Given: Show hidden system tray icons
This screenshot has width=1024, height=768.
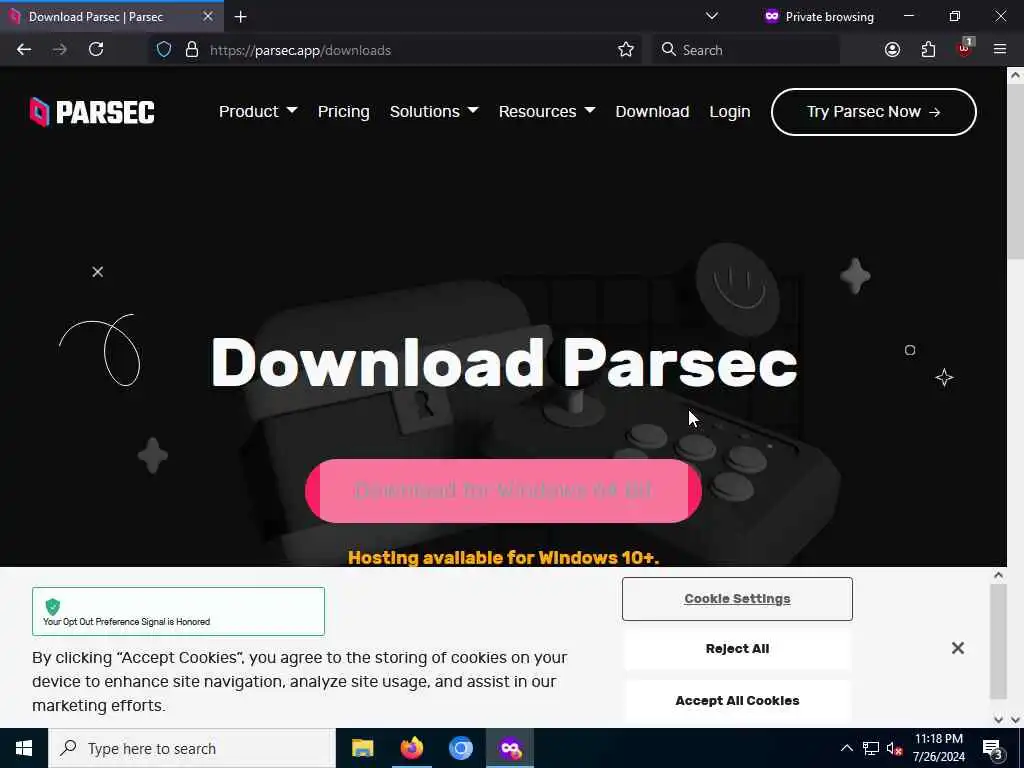Looking at the screenshot, I should coord(846,748).
